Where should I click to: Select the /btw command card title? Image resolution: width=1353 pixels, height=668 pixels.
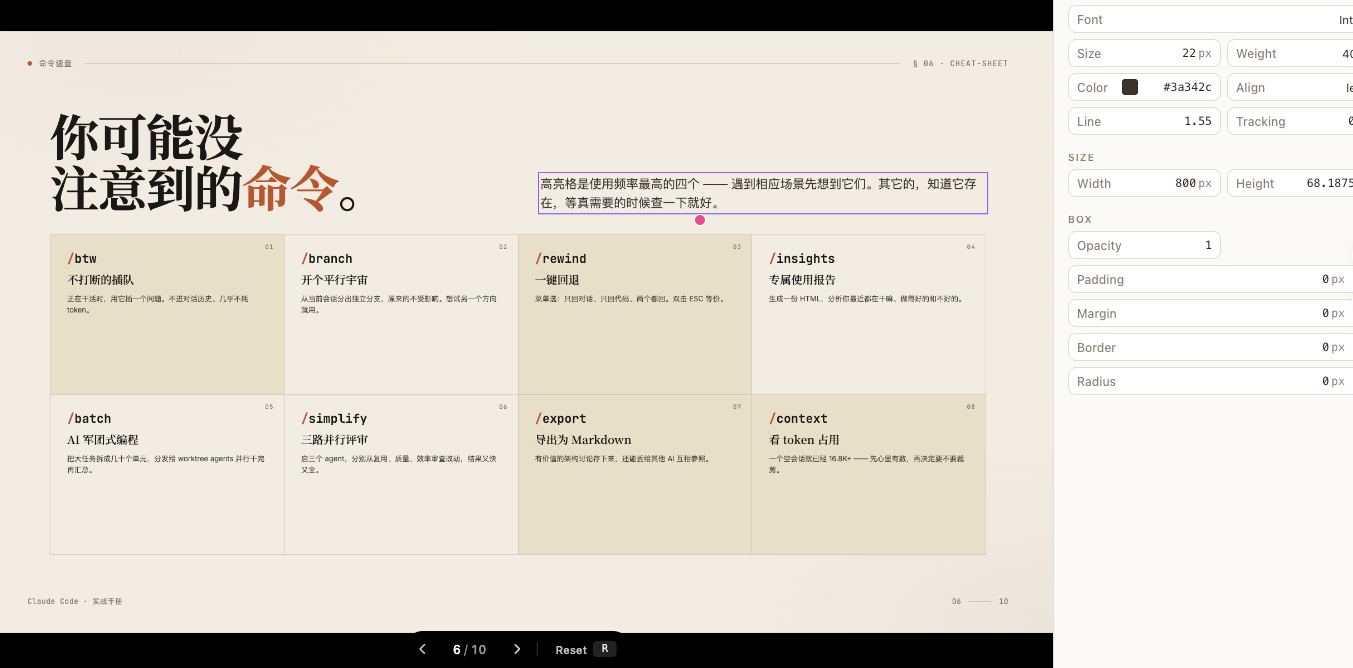pyautogui.click(x=82, y=259)
